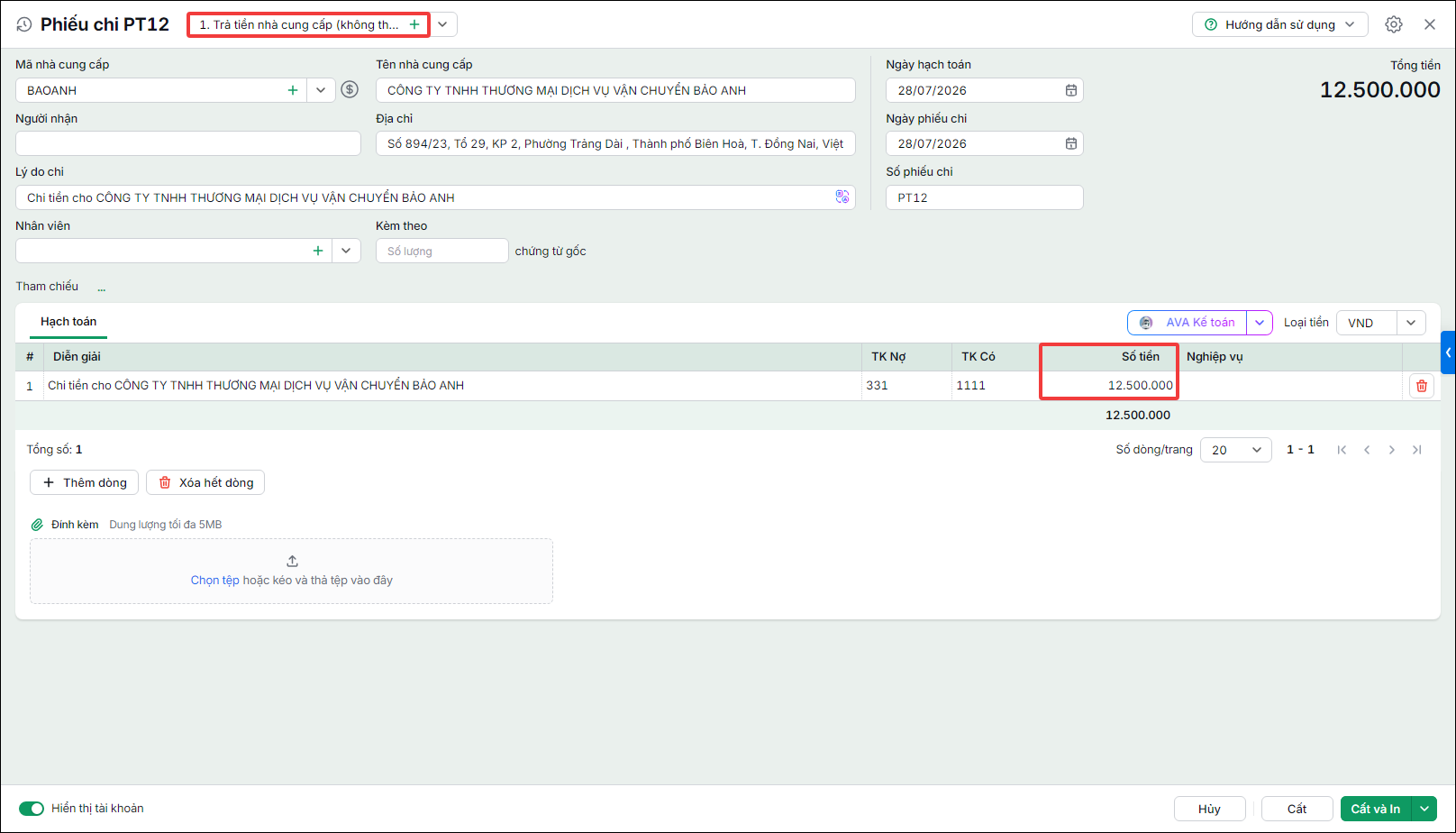1456x833 pixels.
Task: Launch AVA Kế toán assistant
Action: [1188, 323]
